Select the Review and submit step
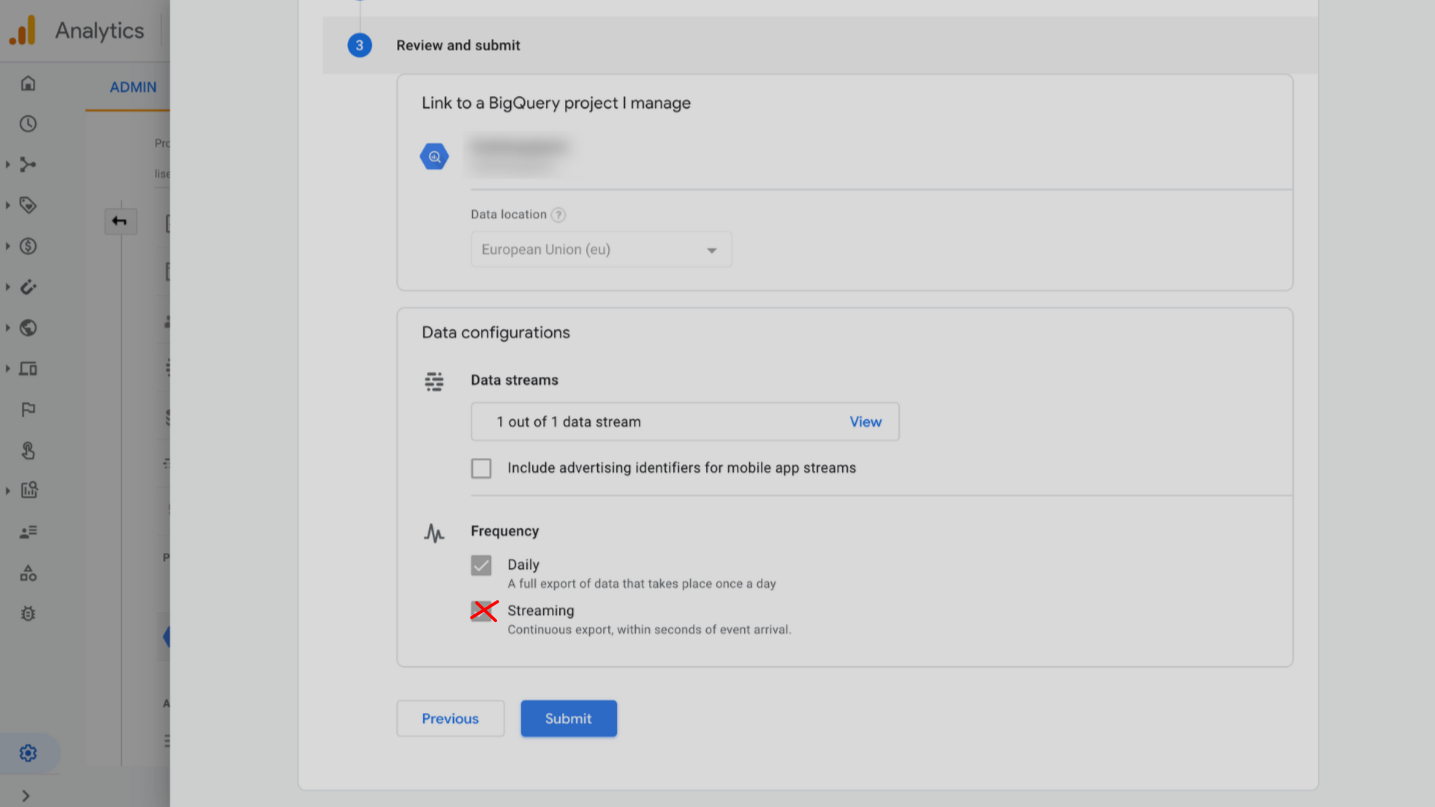Screen dimensions: 1435x807 click(458, 45)
